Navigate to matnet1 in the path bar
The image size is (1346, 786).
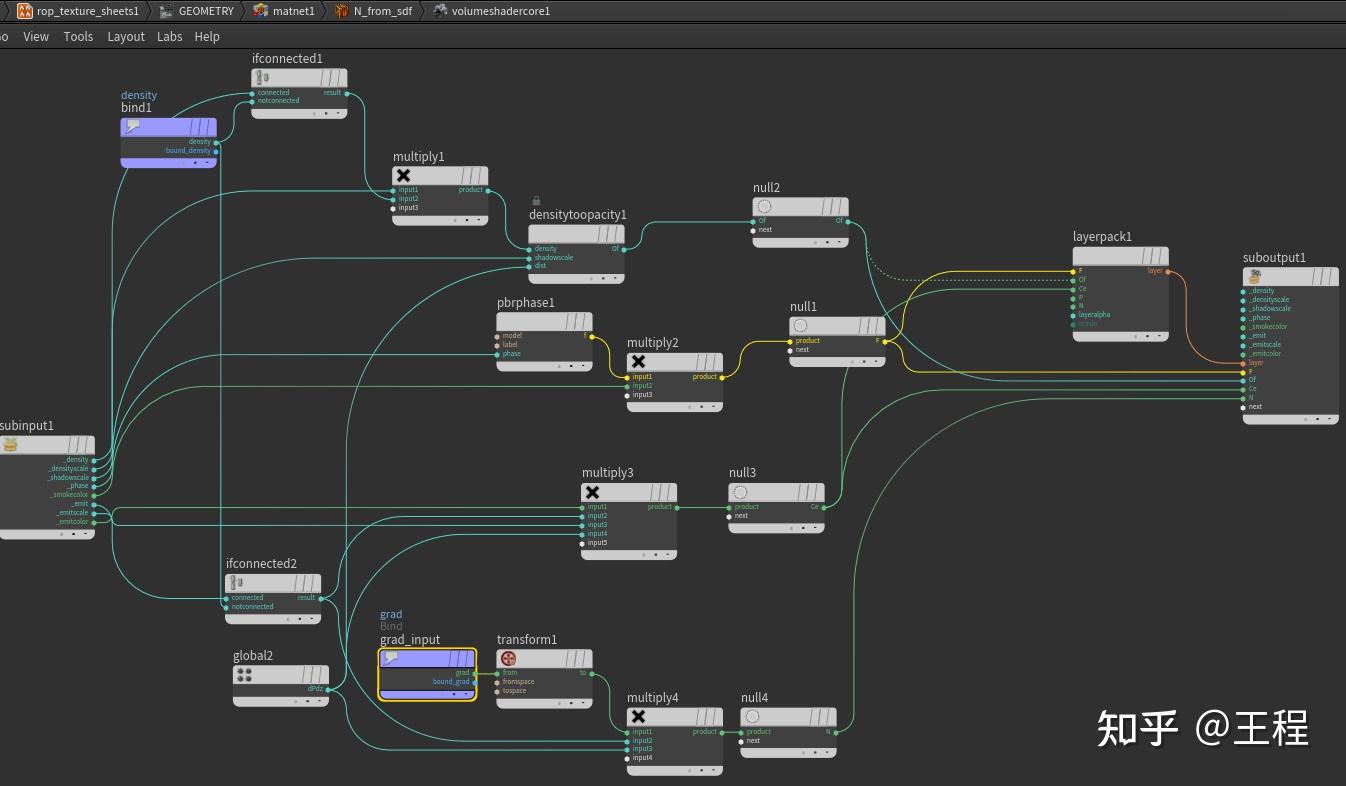(x=293, y=11)
